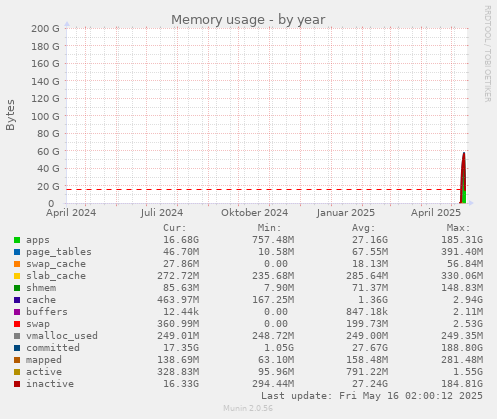Click the 'apps' legend label
Image resolution: width=497 pixels, height=419 pixels.
click(38, 240)
